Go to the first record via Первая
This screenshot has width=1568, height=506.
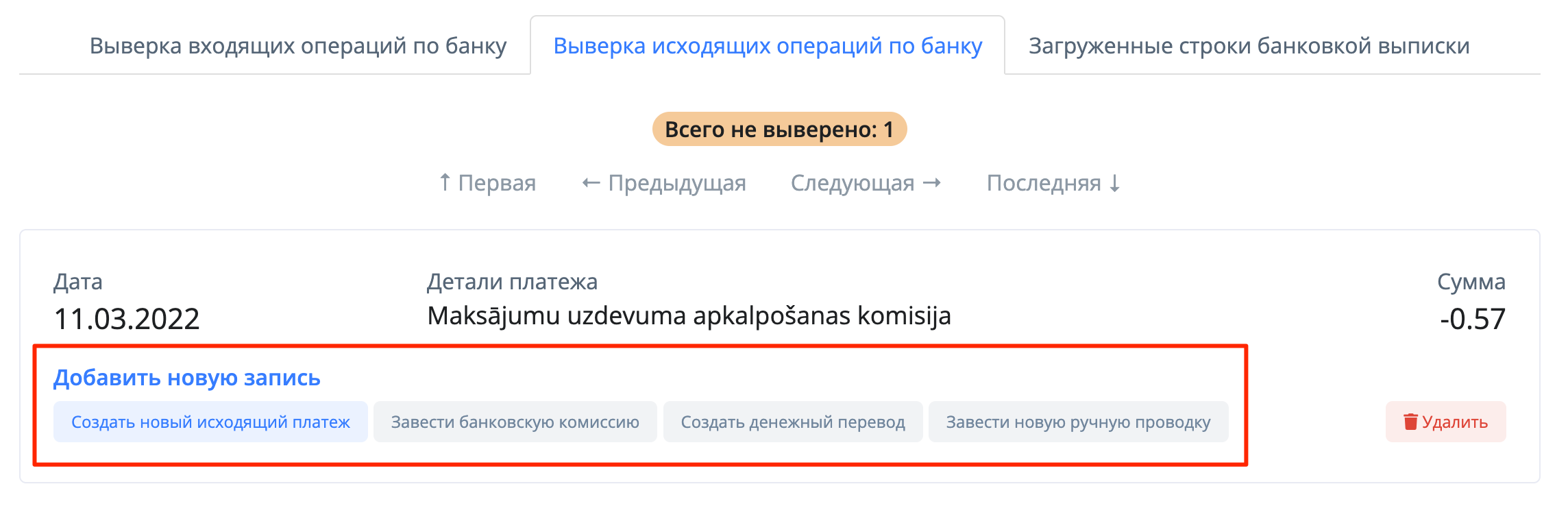pyautogui.click(x=487, y=183)
